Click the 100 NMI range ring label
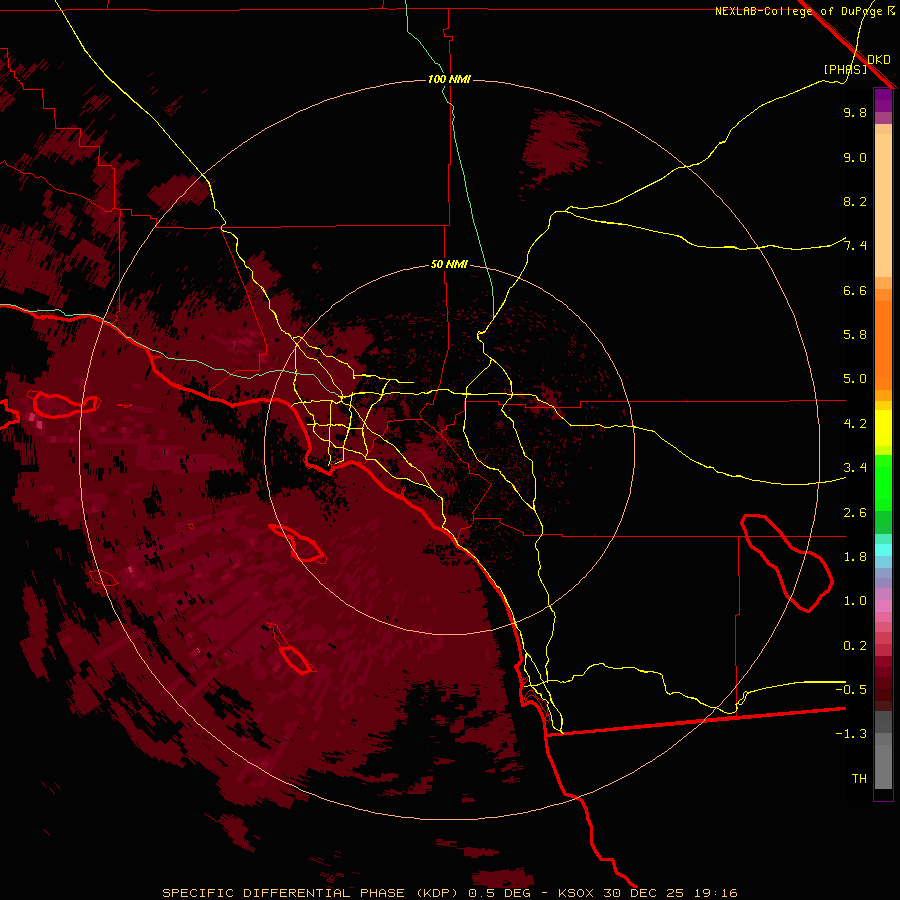 449,79
